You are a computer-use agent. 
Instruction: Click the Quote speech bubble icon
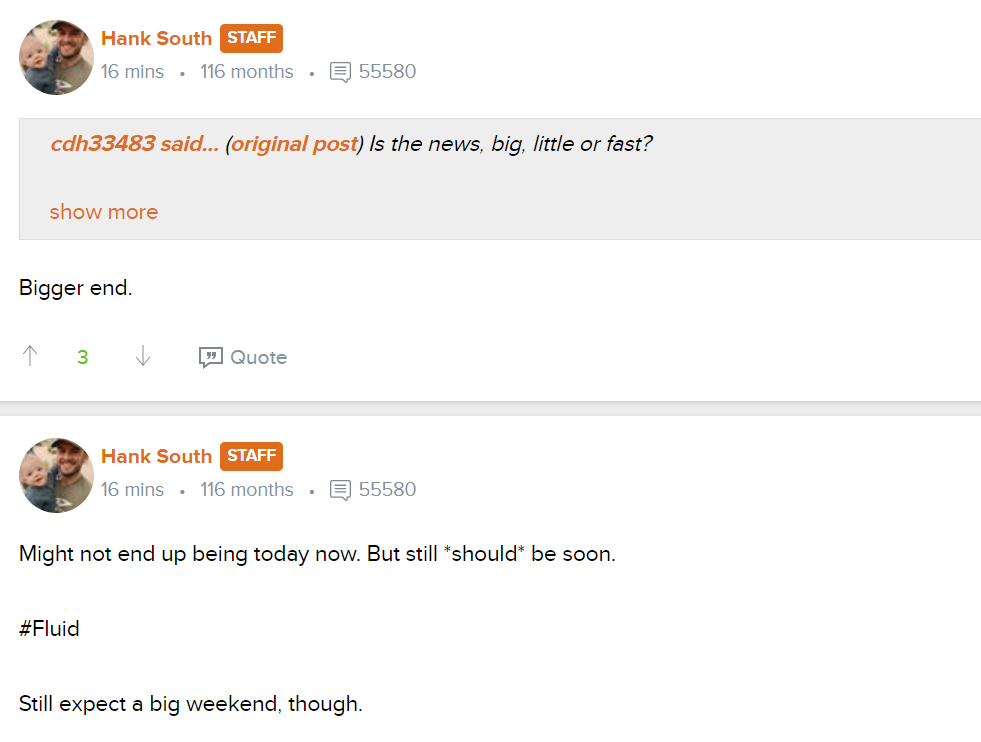[x=210, y=357]
